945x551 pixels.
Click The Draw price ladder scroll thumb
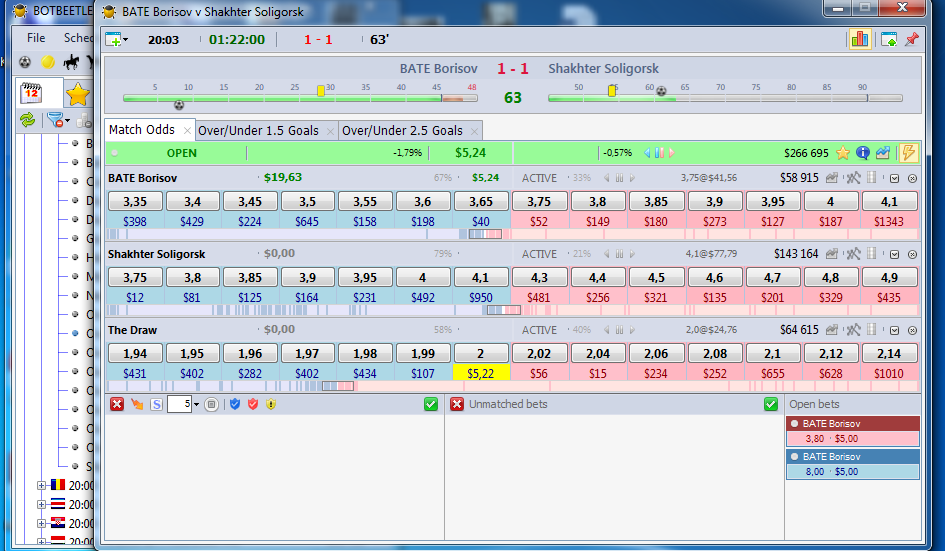(x=338, y=386)
